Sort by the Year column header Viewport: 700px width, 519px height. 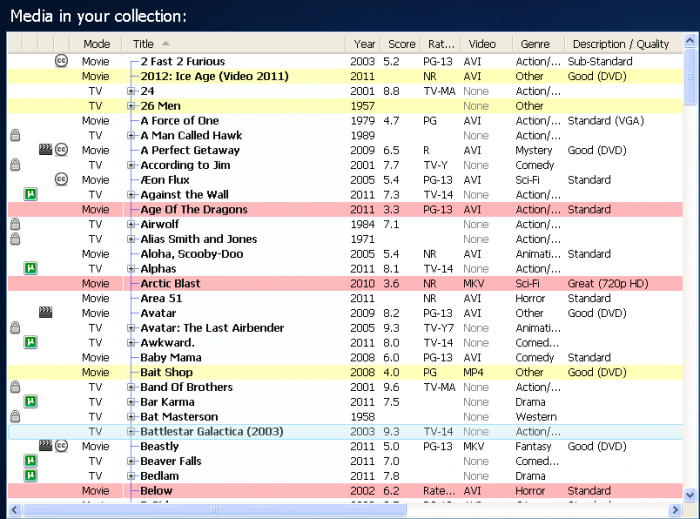(x=363, y=44)
